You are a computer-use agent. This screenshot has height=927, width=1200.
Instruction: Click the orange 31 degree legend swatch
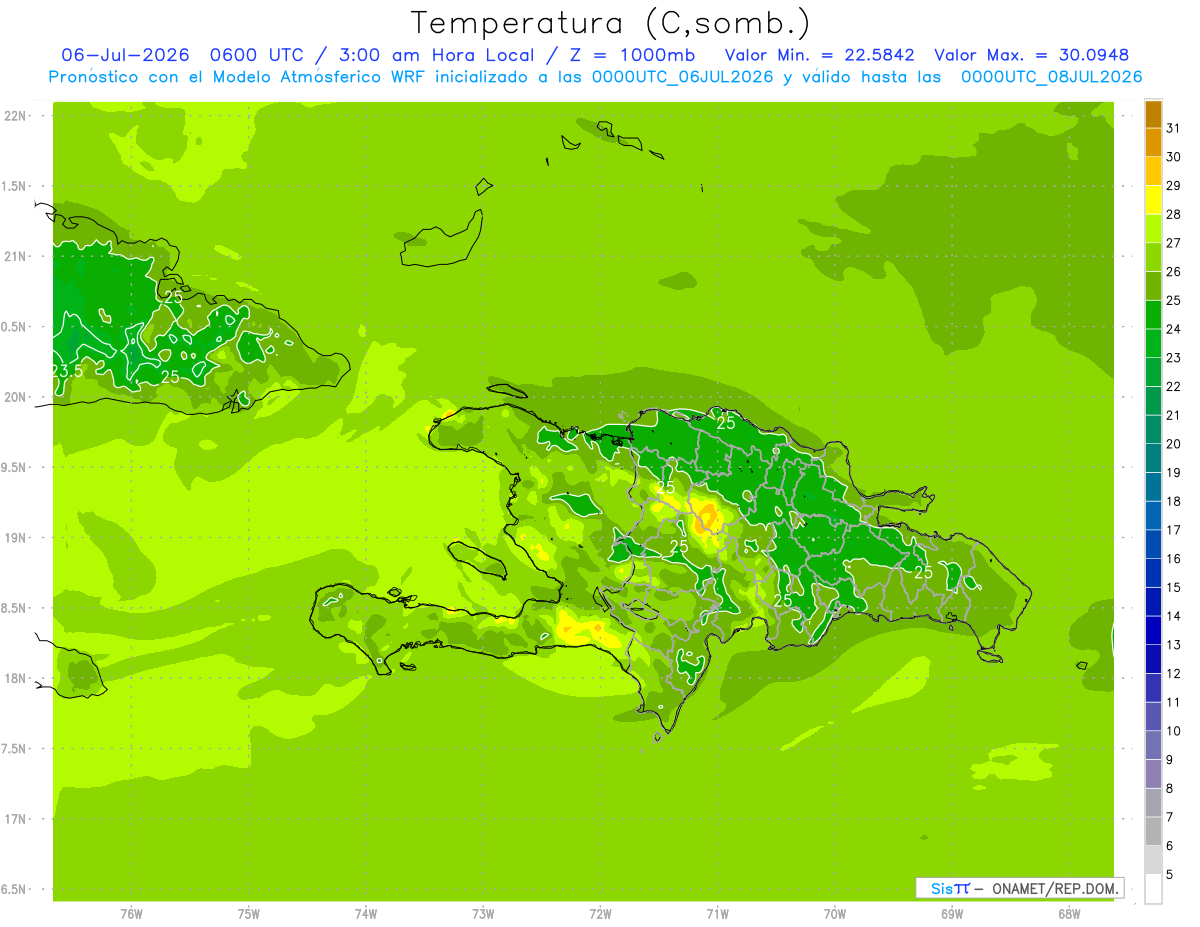coord(1153,114)
